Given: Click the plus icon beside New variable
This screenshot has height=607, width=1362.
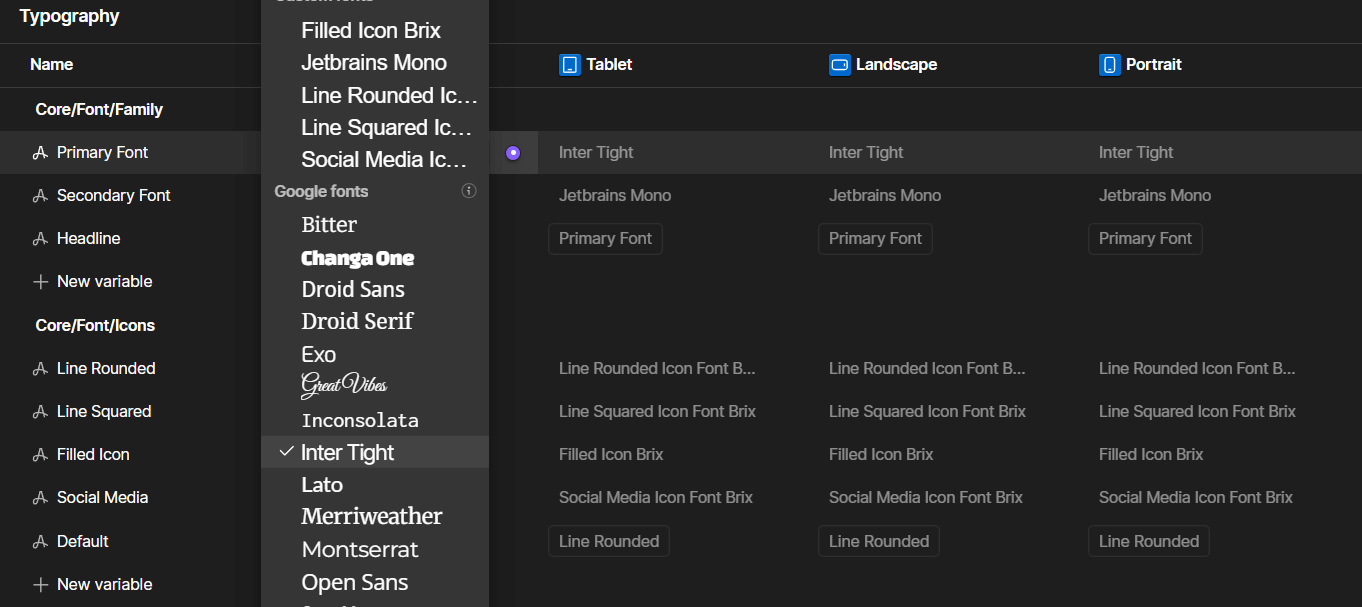Looking at the screenshot, I should coord(41,281).
